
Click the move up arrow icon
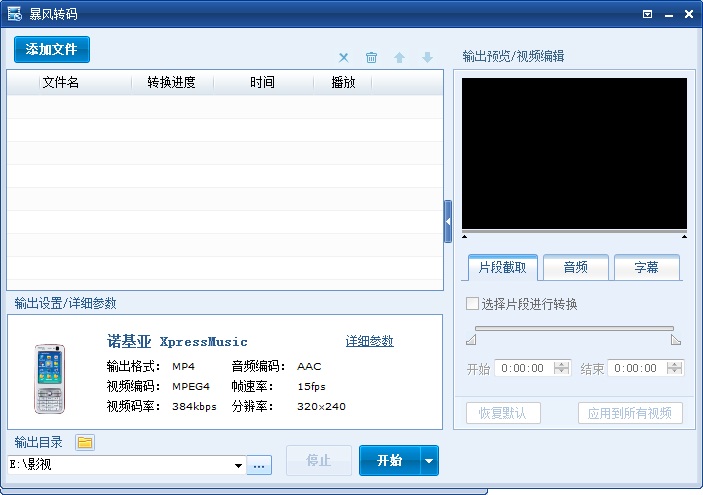tap(400, 58)
